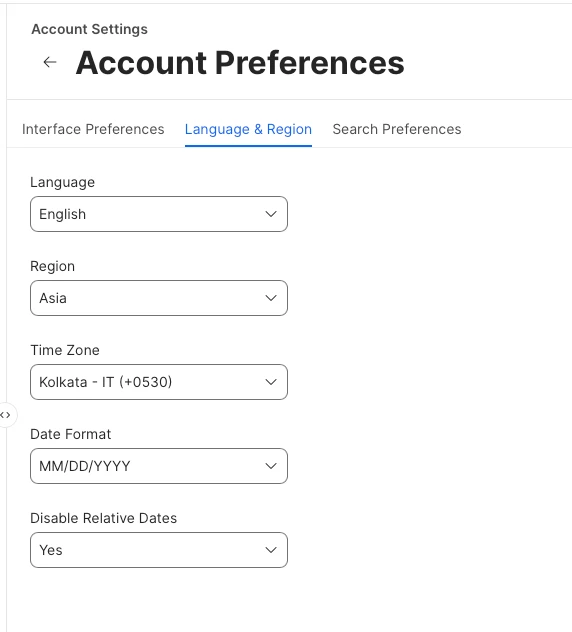Viewport: 572px width, 632px height.
Task: Click the chevron arrow in the Time Zone field
Action: pyautogui.click(x=271, y=382)
